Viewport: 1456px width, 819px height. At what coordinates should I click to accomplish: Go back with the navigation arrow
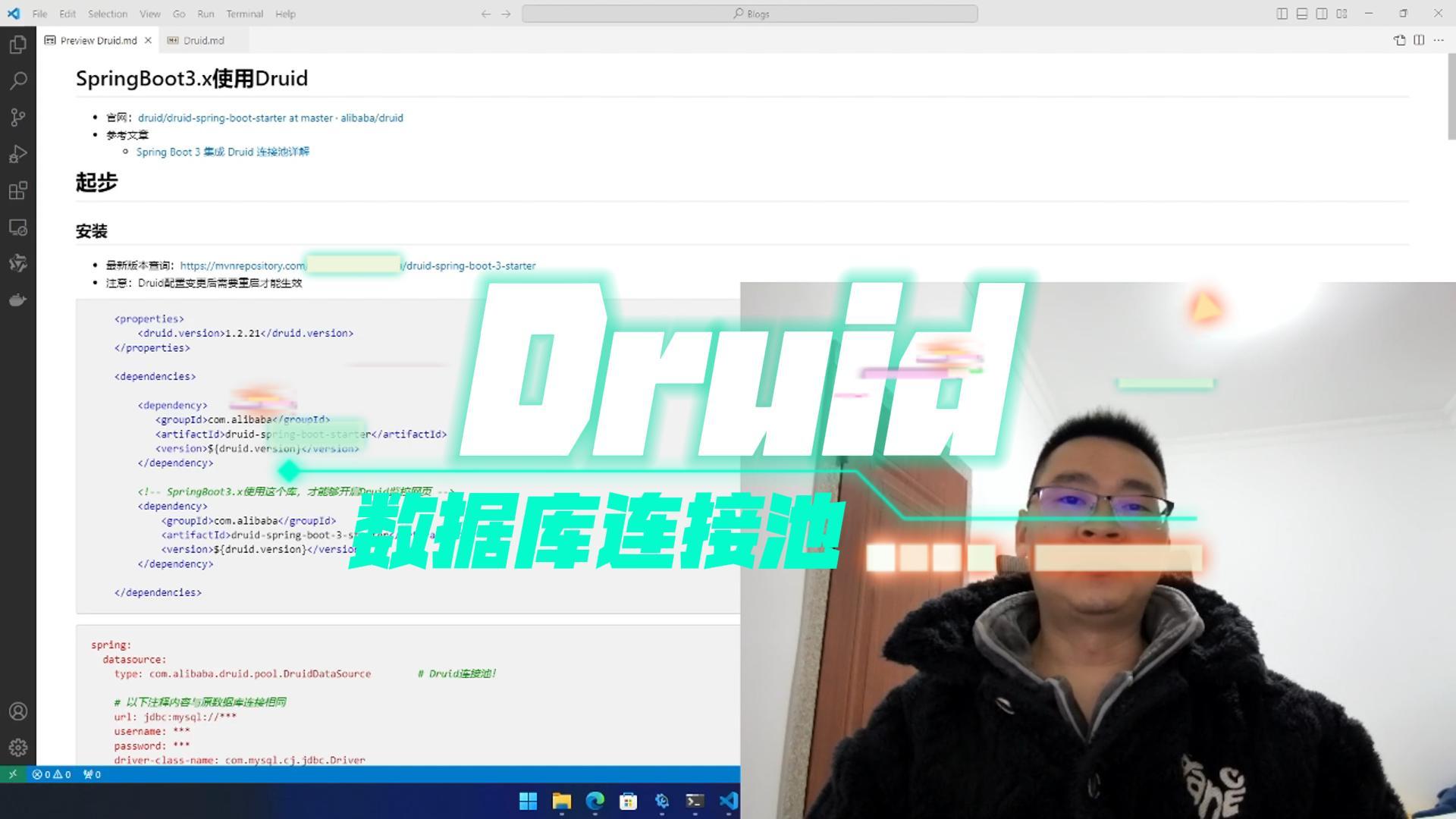pos(486,14)
